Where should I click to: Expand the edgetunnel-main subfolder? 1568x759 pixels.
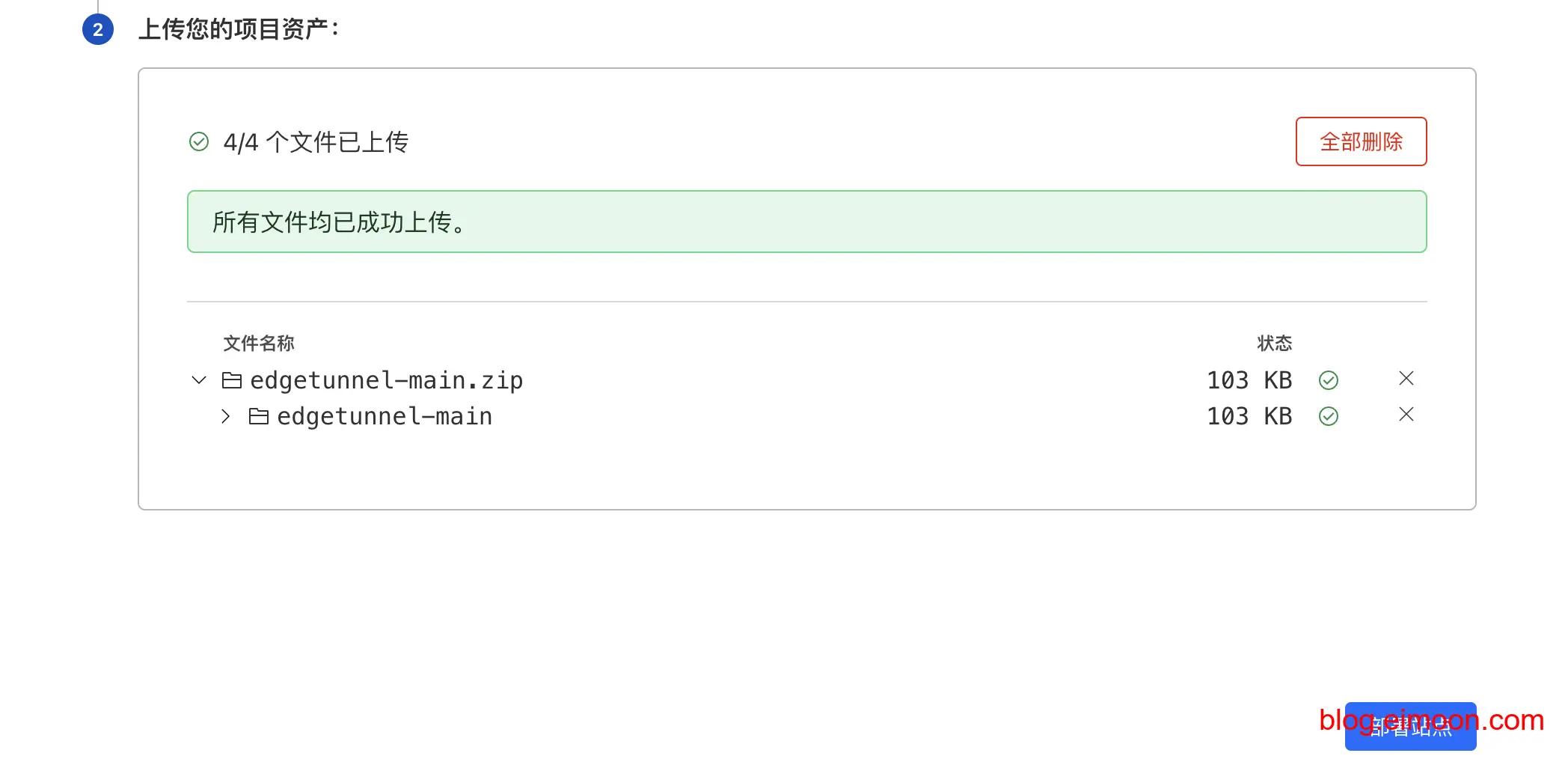[x=226, y=416]
